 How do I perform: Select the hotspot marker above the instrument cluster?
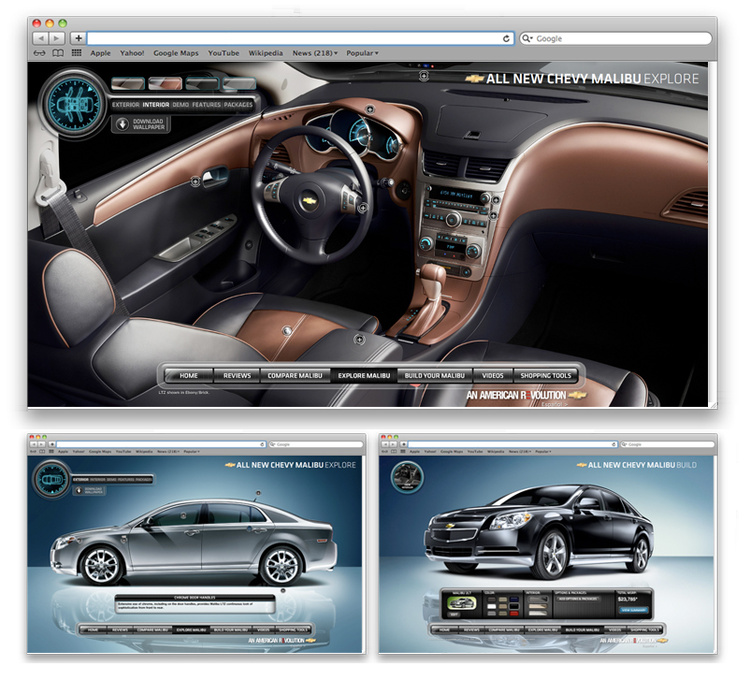tap(370, 110)
